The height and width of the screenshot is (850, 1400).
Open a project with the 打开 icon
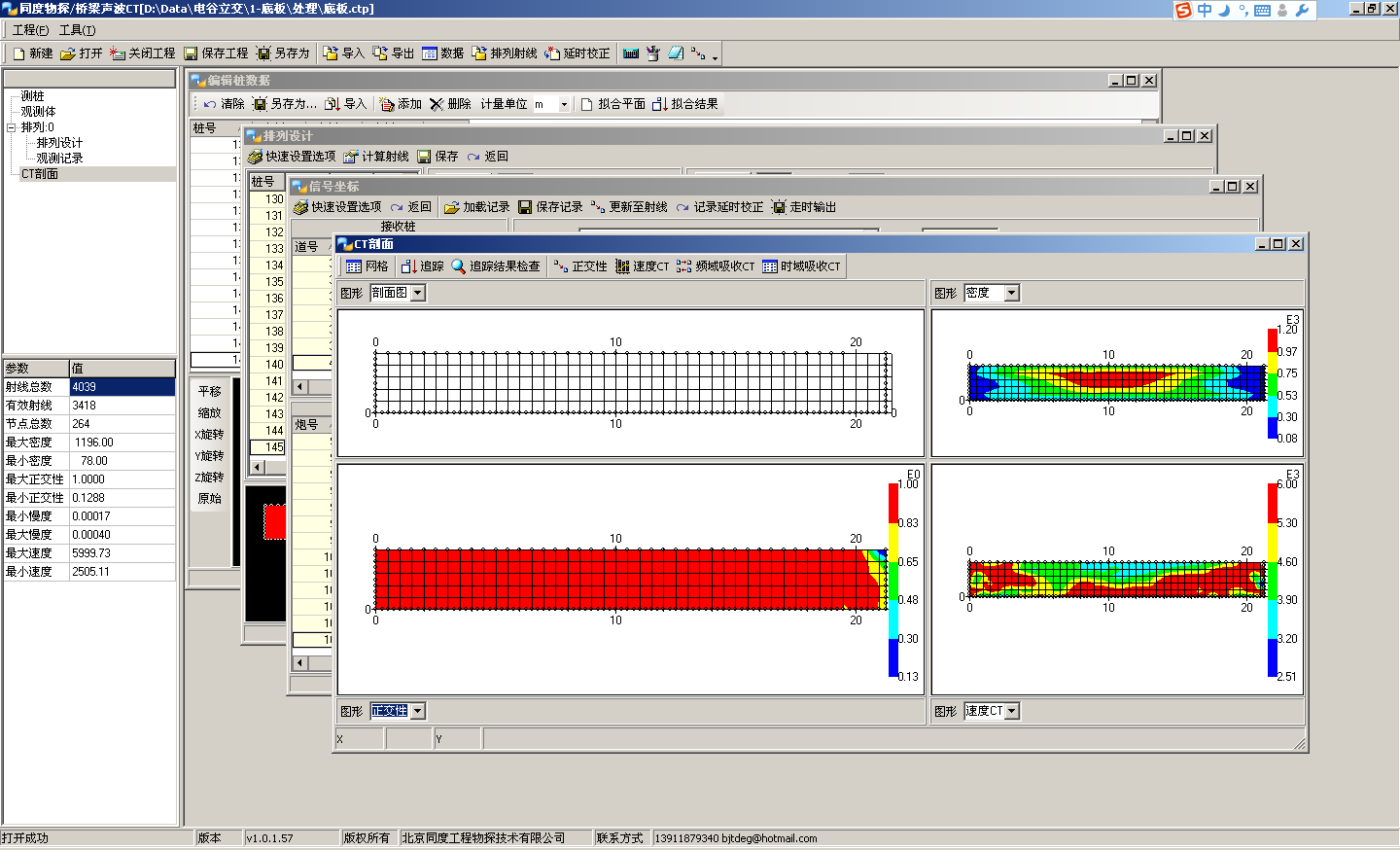[81, 53]
